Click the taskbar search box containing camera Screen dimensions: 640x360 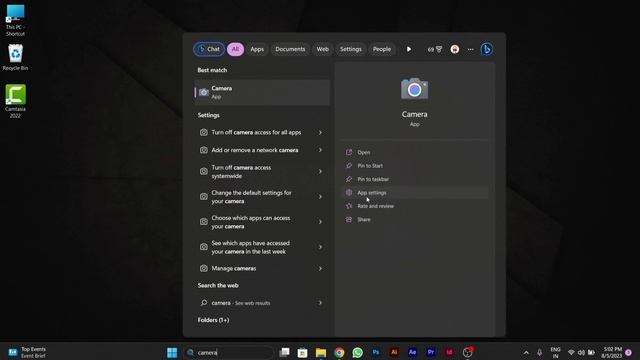coord(229,353)
